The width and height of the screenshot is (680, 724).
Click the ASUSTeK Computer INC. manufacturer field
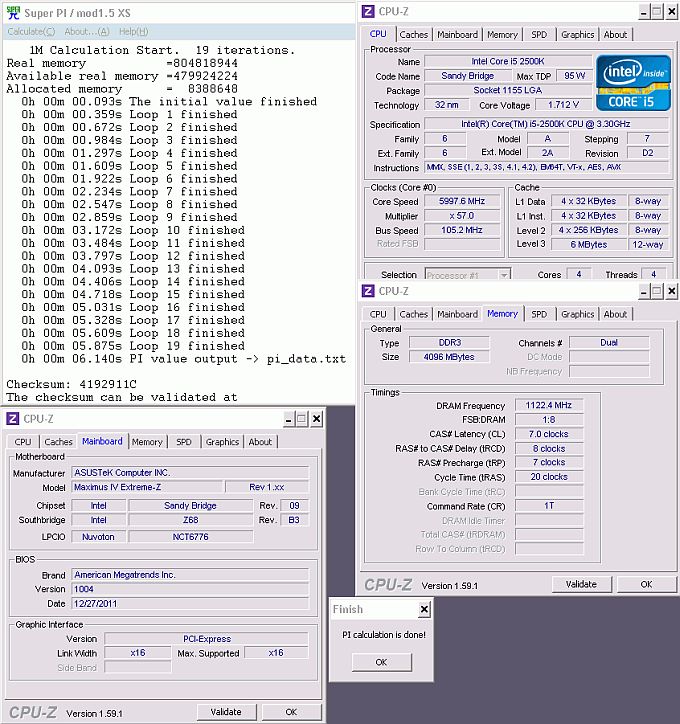point(190,473)
